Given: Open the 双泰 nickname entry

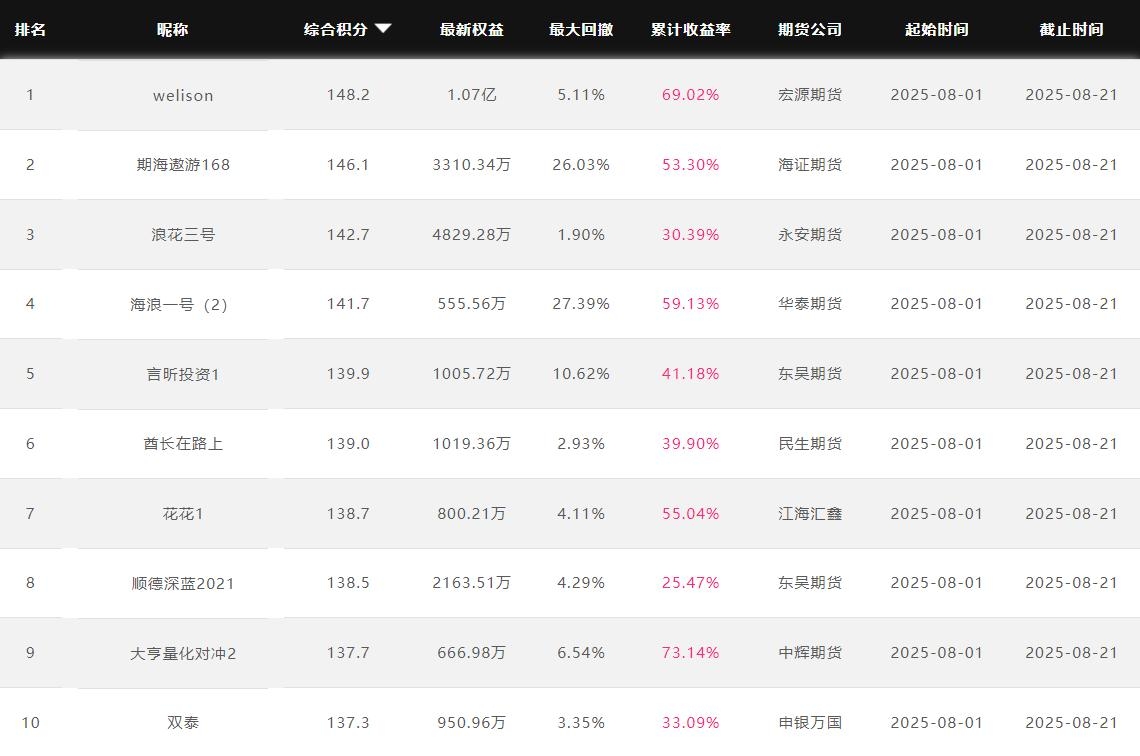Looking at the screenshot, I should [183, 723].
